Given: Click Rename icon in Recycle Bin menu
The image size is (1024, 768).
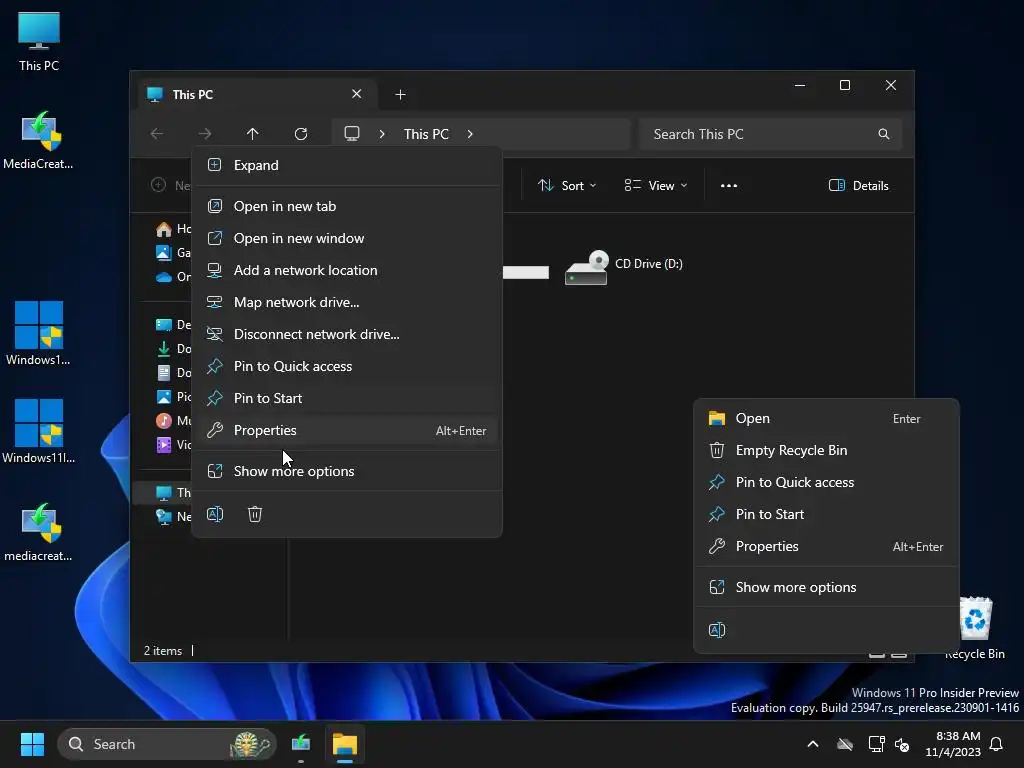Looking at the screenshot, I should click(x=717, y=630).
